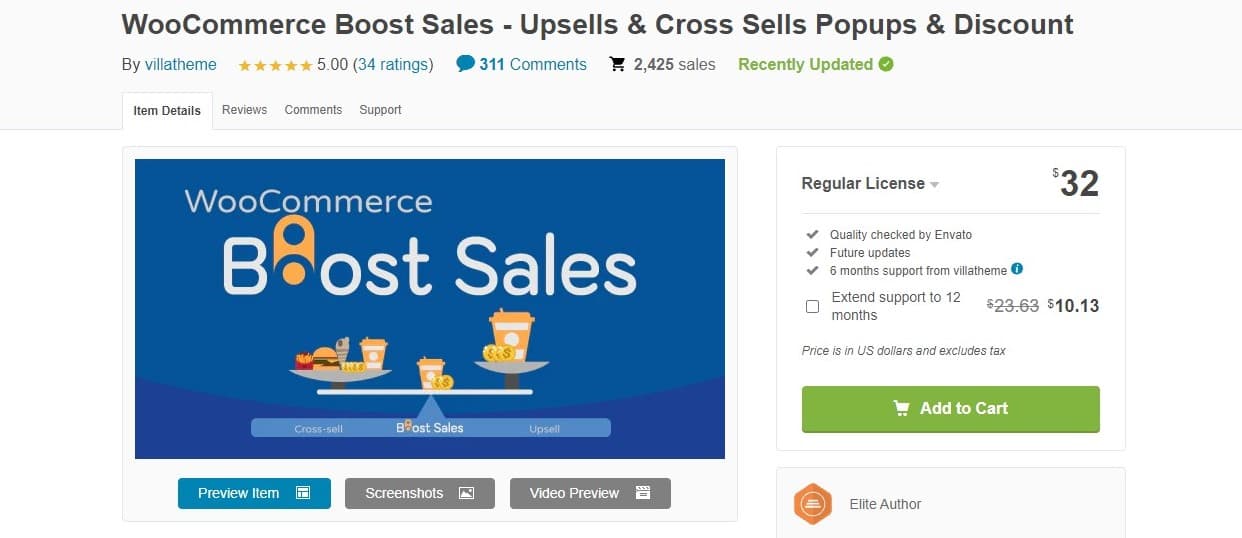Click the Preview Item button
This screenshot has height=538, width=1242.
[254, 493]
